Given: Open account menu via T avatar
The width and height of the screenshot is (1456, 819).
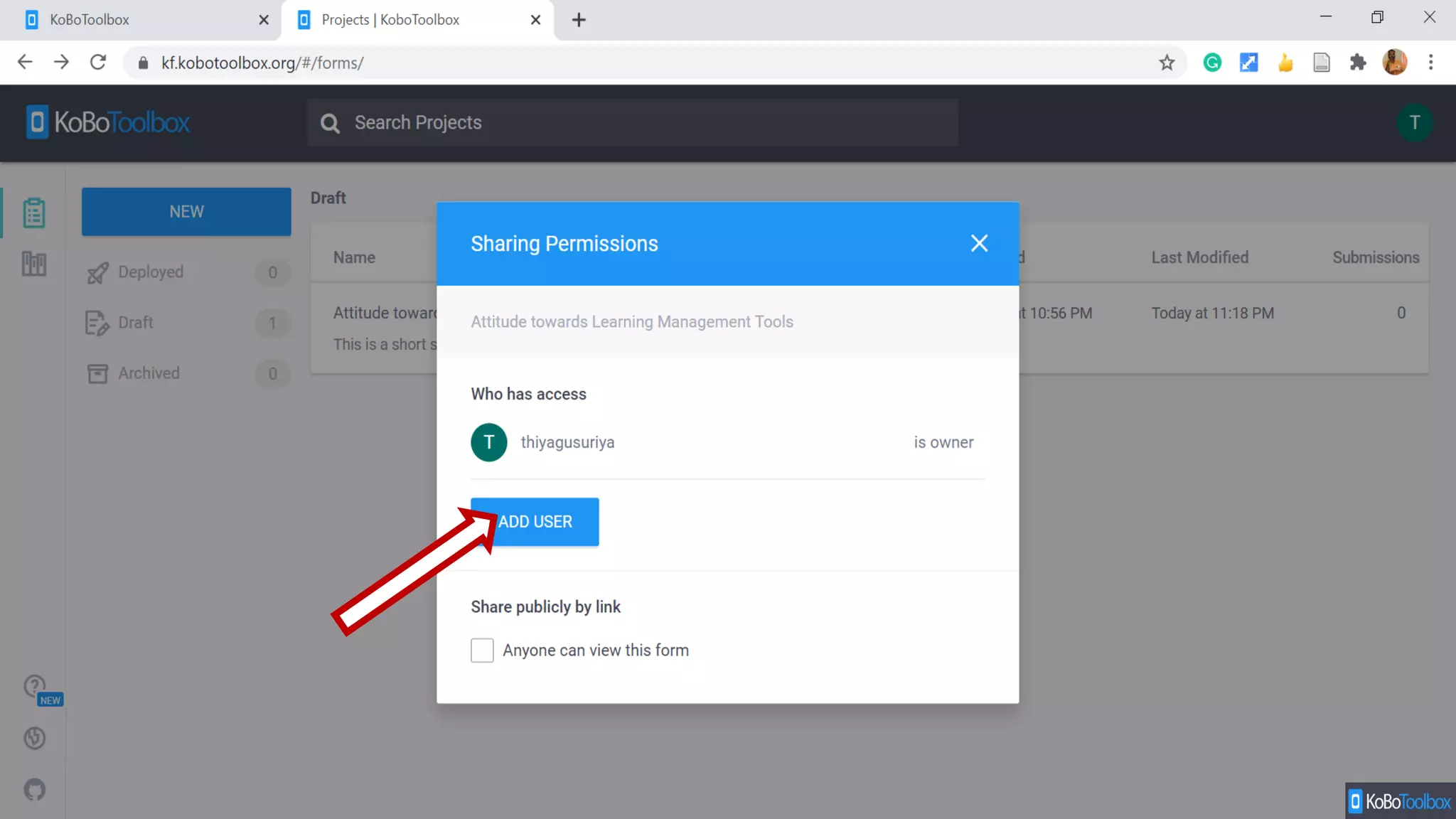Looking at the screenshot, I should [x=1414, y=122].
